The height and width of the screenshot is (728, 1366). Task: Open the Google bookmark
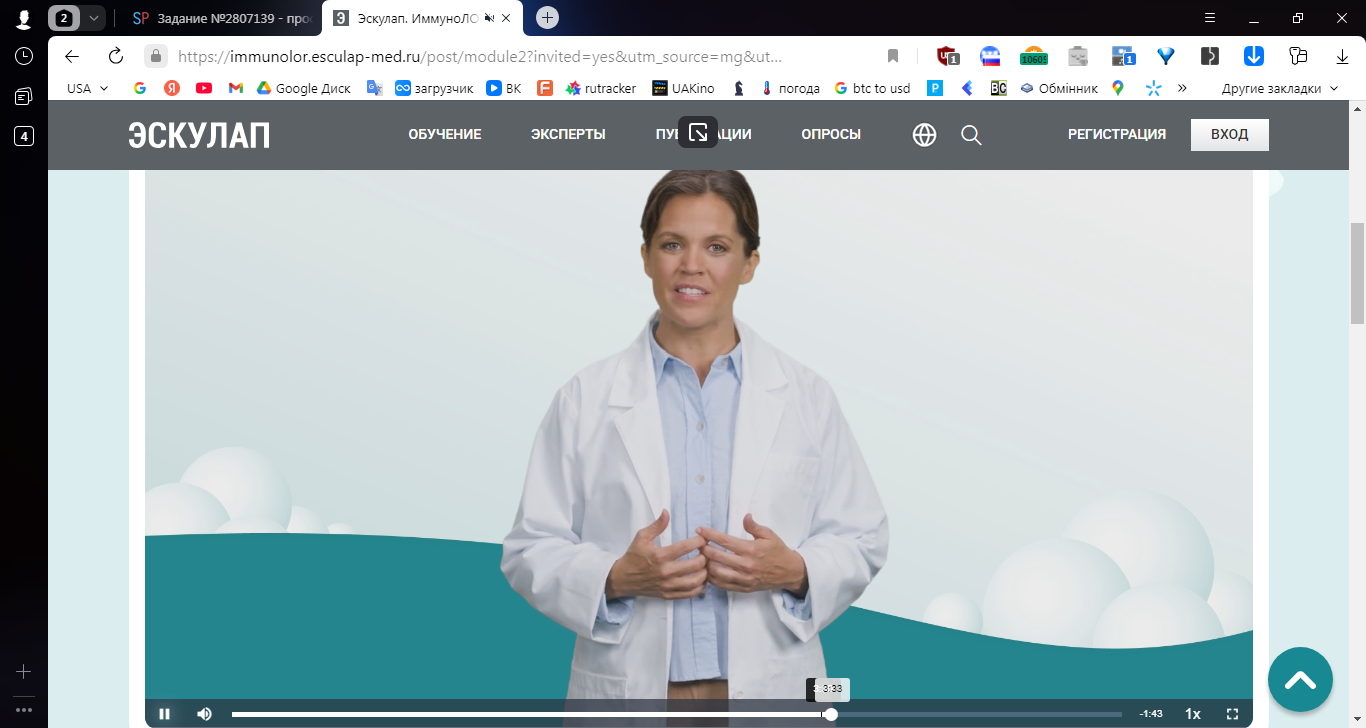tap(140, 88)
